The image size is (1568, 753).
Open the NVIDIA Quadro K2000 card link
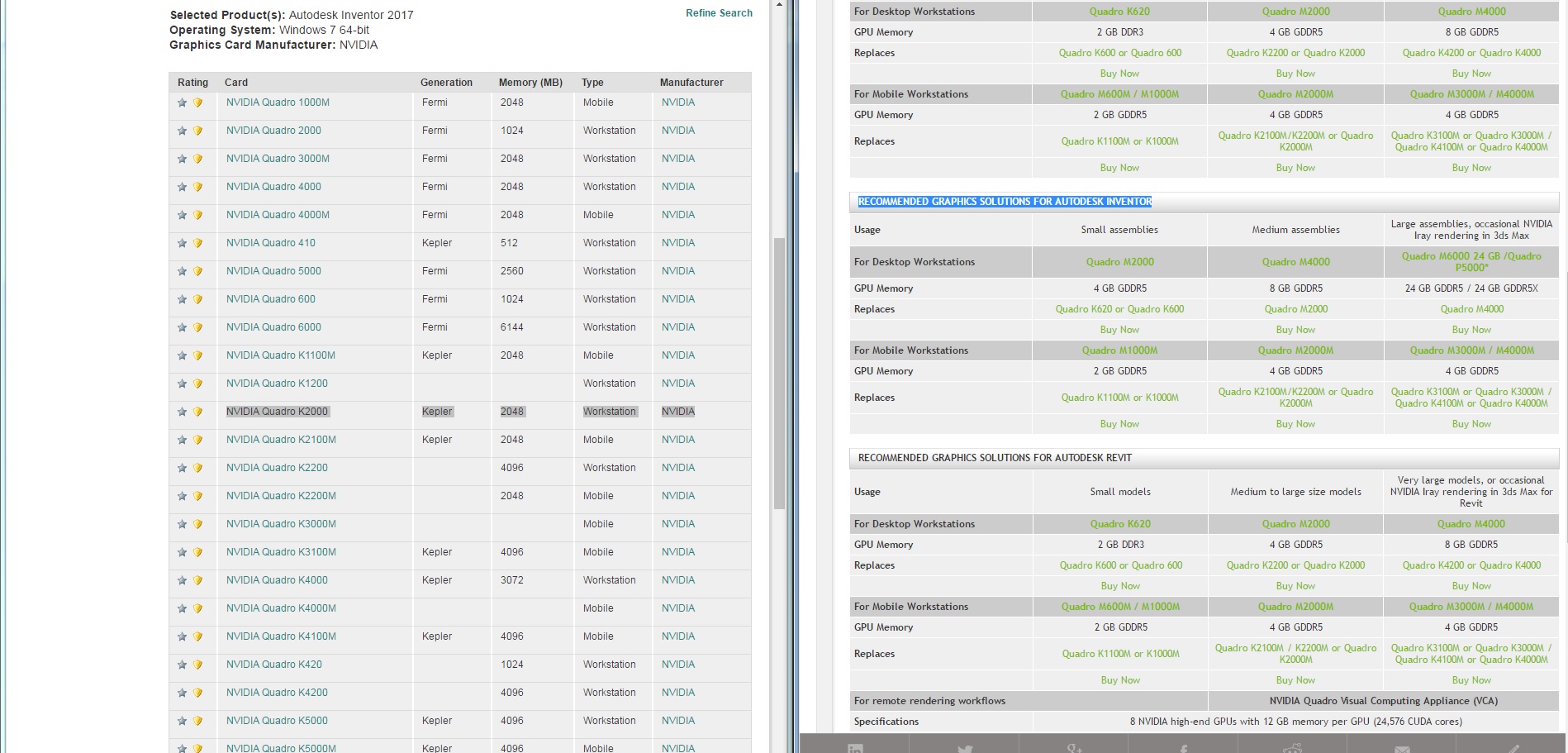point(277,412)
